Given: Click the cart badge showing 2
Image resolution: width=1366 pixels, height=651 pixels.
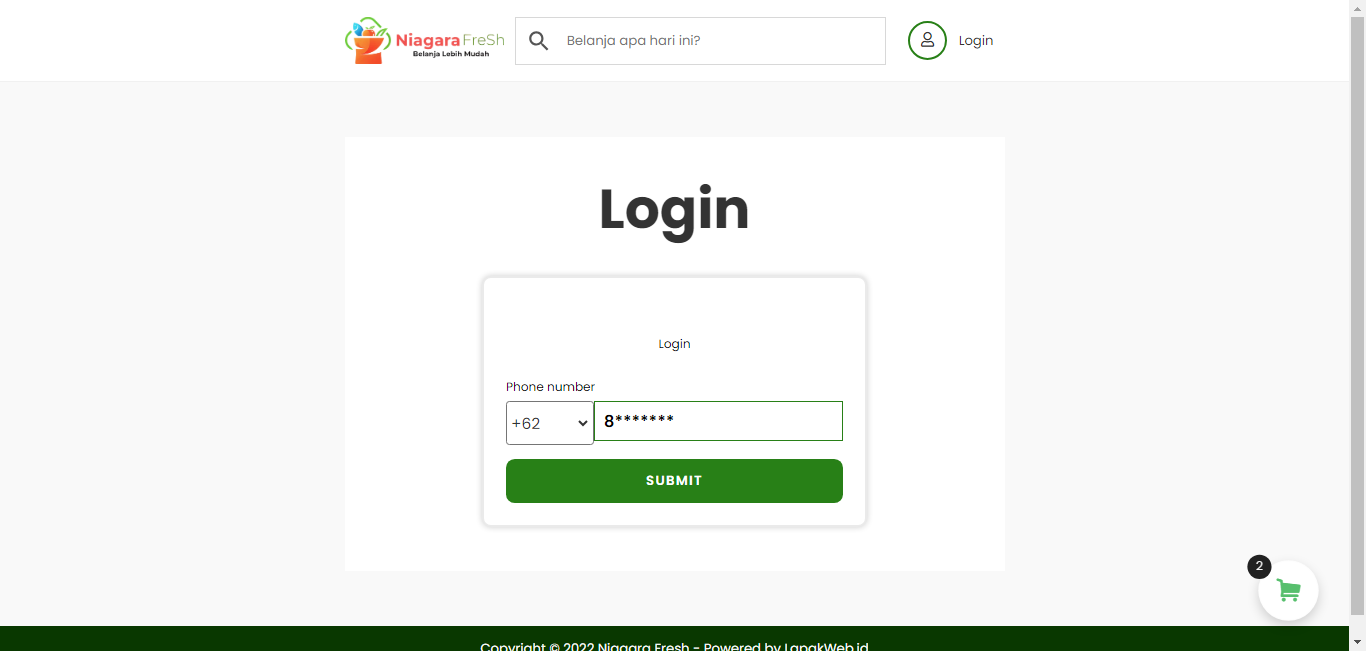Looking at the screenshot, I should (x=1259, y=566).
